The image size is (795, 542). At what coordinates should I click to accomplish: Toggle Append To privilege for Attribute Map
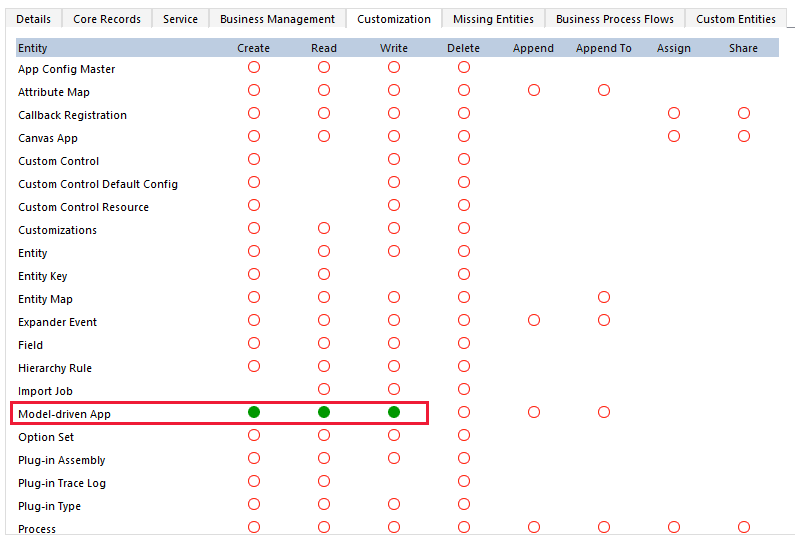click(x=604, y=90)
